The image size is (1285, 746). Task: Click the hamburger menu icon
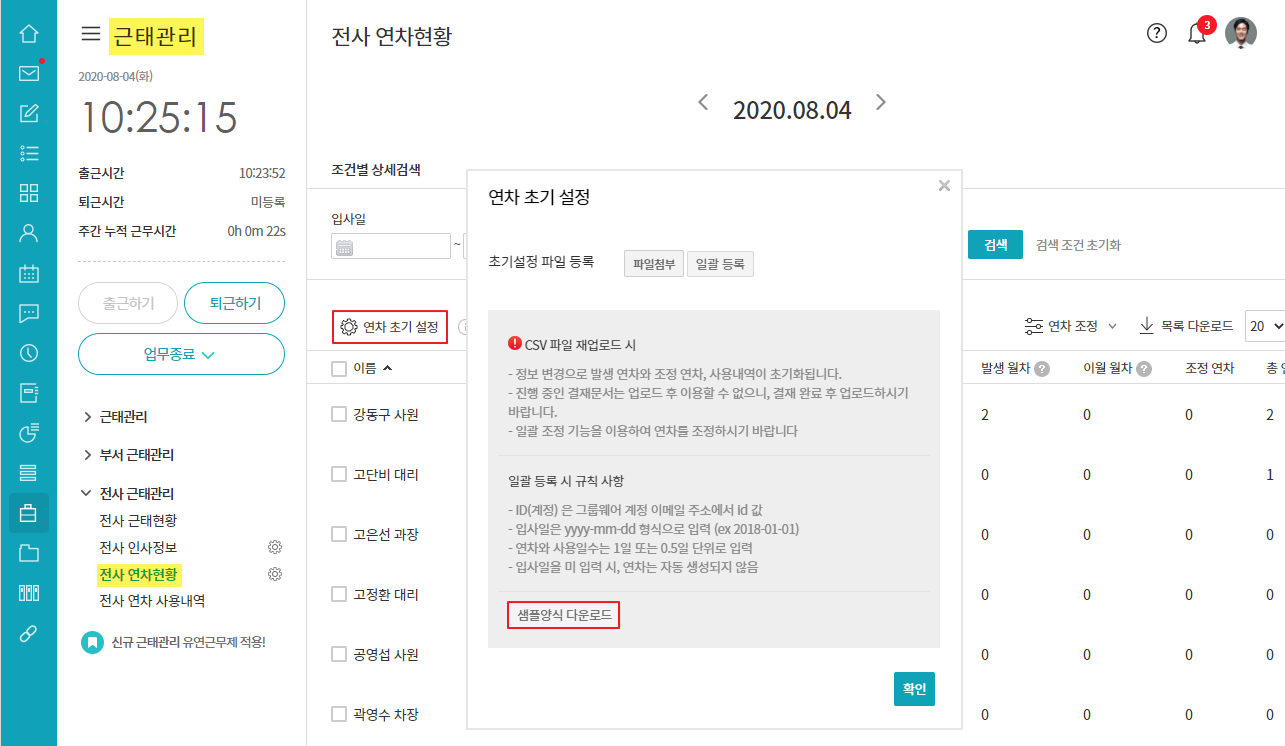(x=91, y=34)
